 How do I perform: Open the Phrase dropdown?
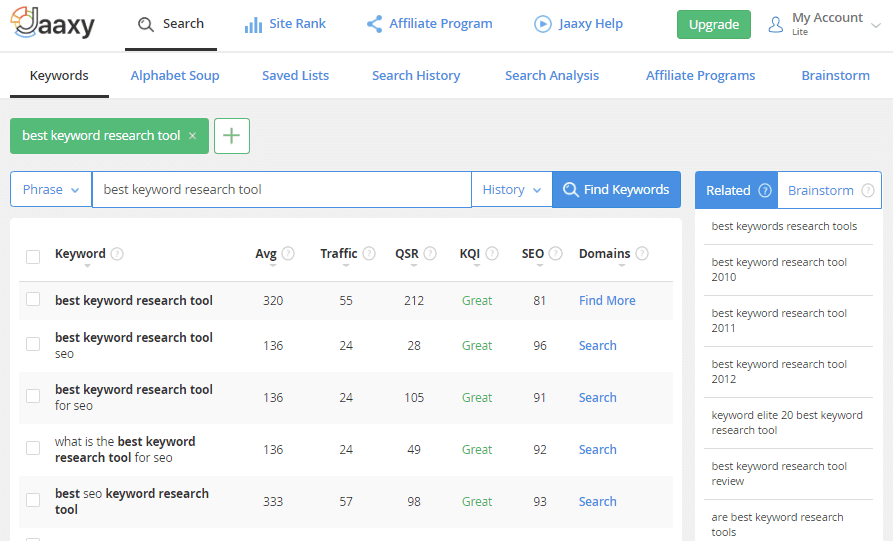tap(51, 190)
